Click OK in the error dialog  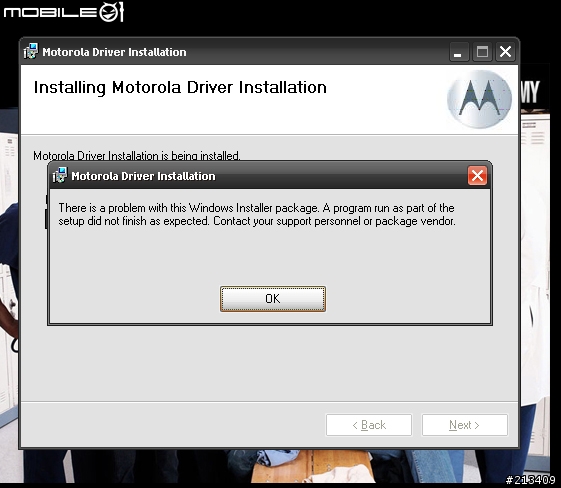(x=273, y=299)
